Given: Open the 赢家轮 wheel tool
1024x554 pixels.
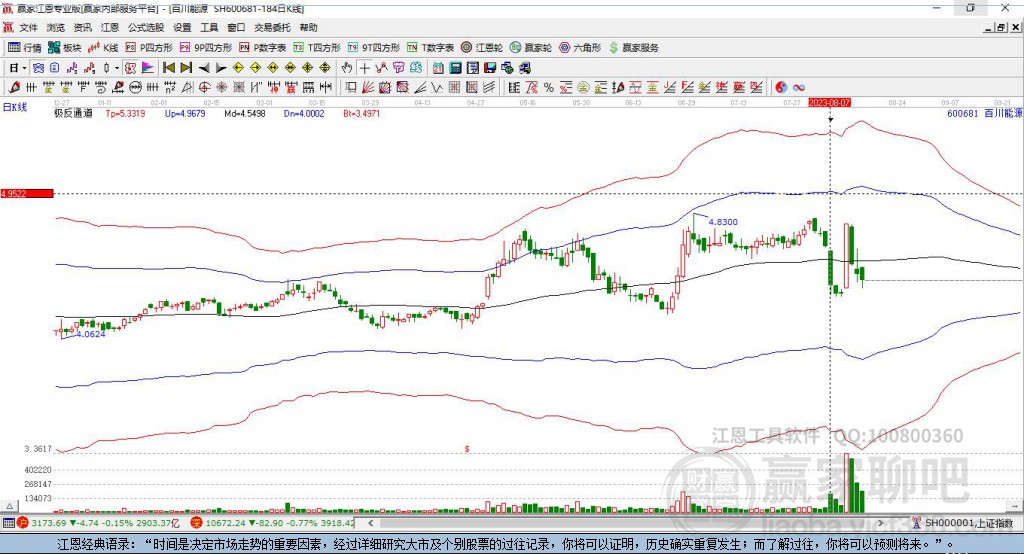Looking at the screenshot, I should [531, 48].
